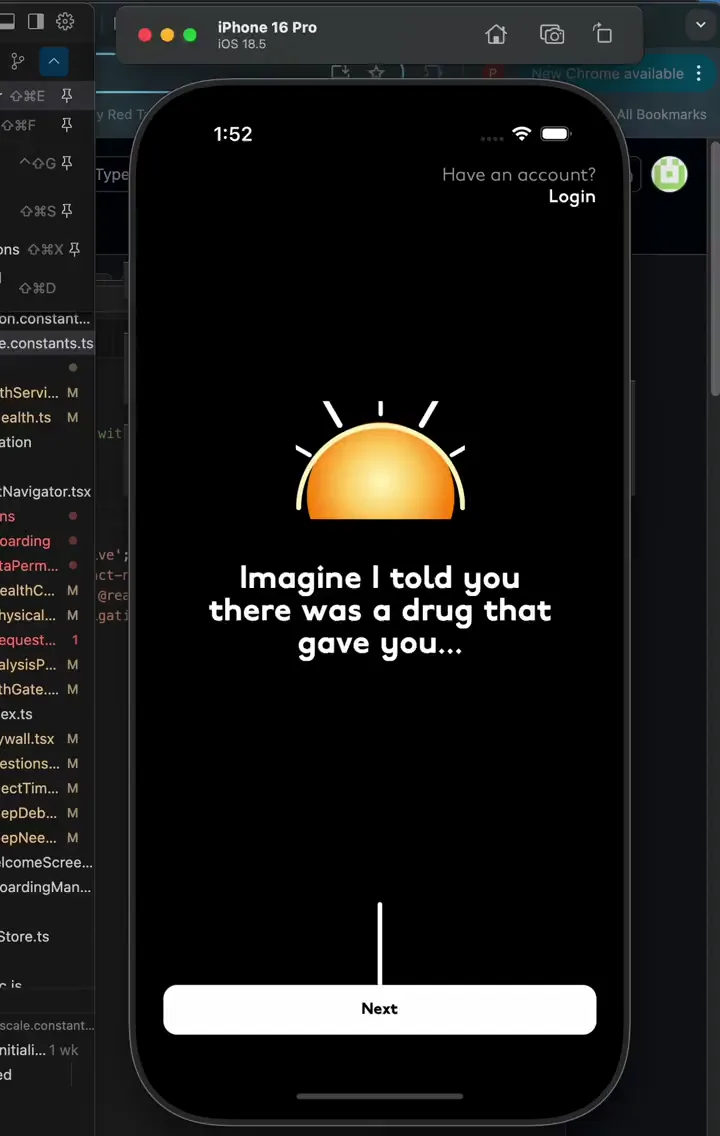The width and height of the screenshot is (720, 1136).
Task: Expand the top-right chevron-down dropdown
Action: pyautogui.click(x=700, y=25)
